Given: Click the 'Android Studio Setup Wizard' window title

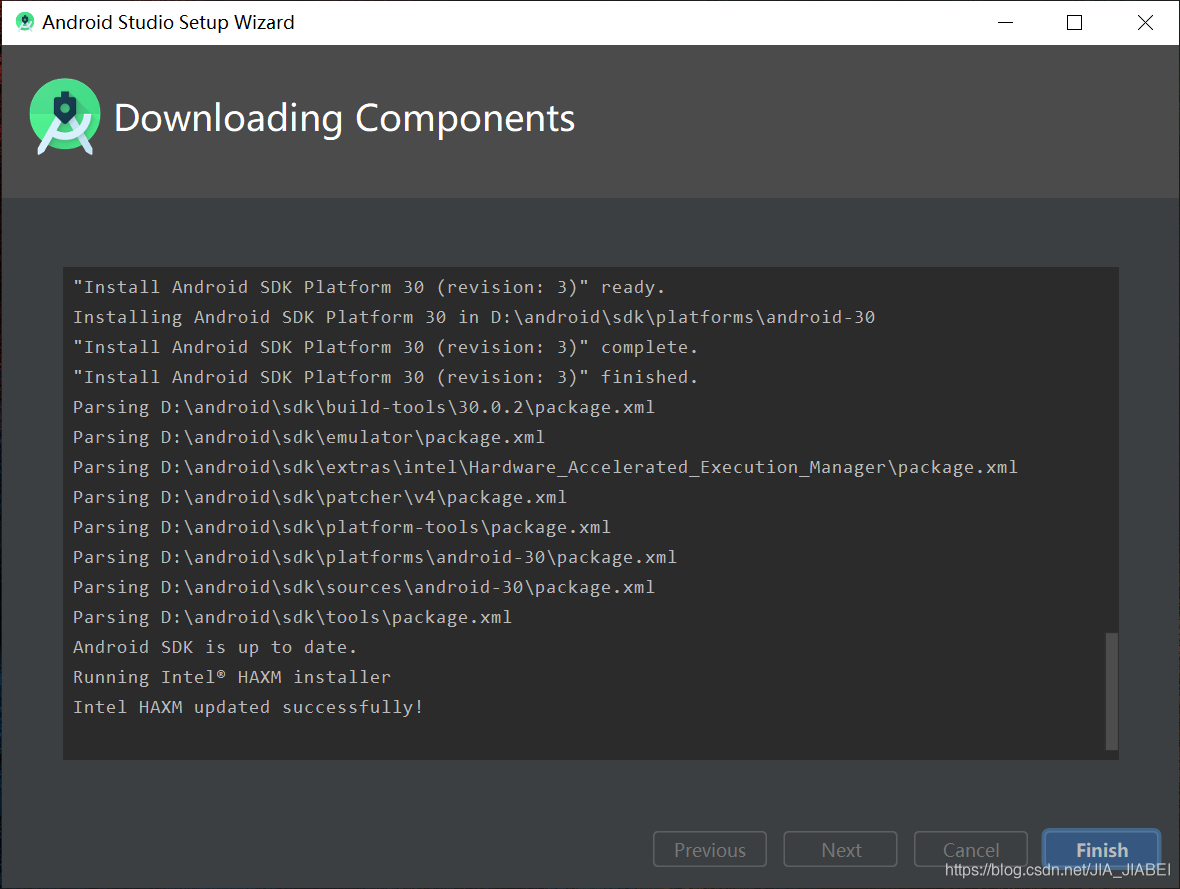Looking at the screenshot, I should pos(168,23).
